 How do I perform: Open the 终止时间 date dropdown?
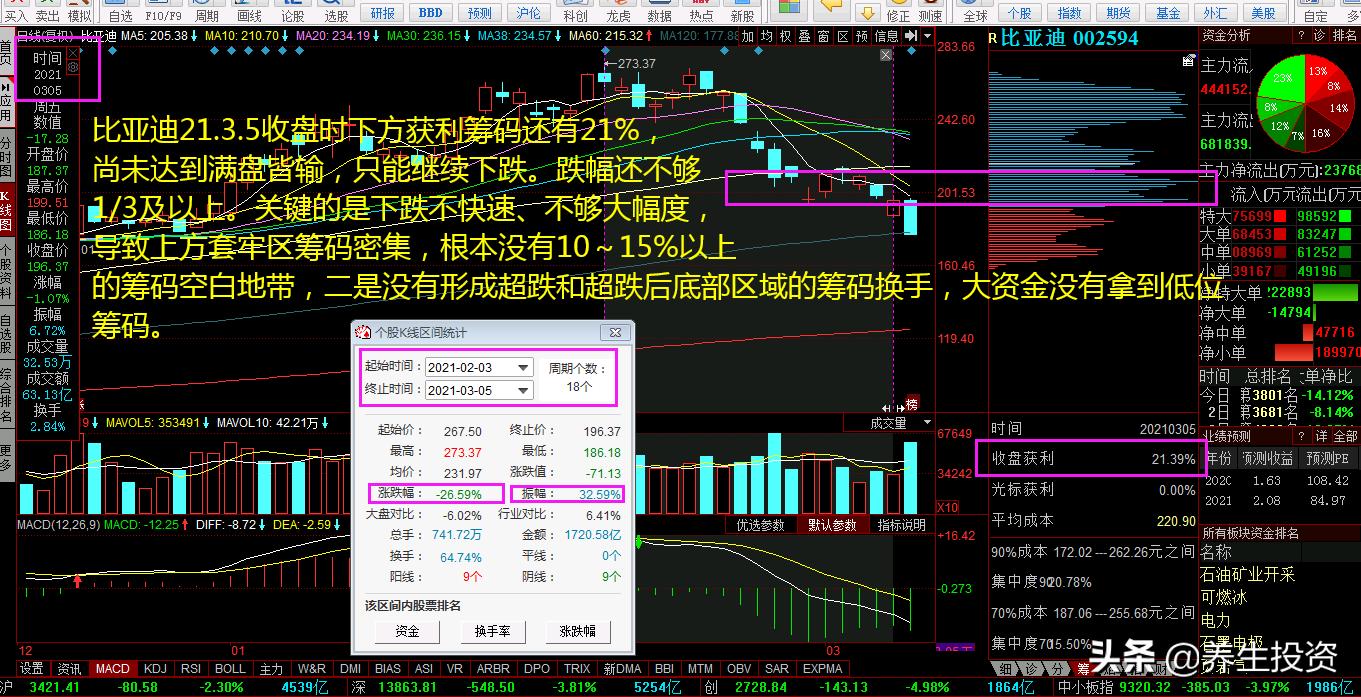(x=524, y=391)
